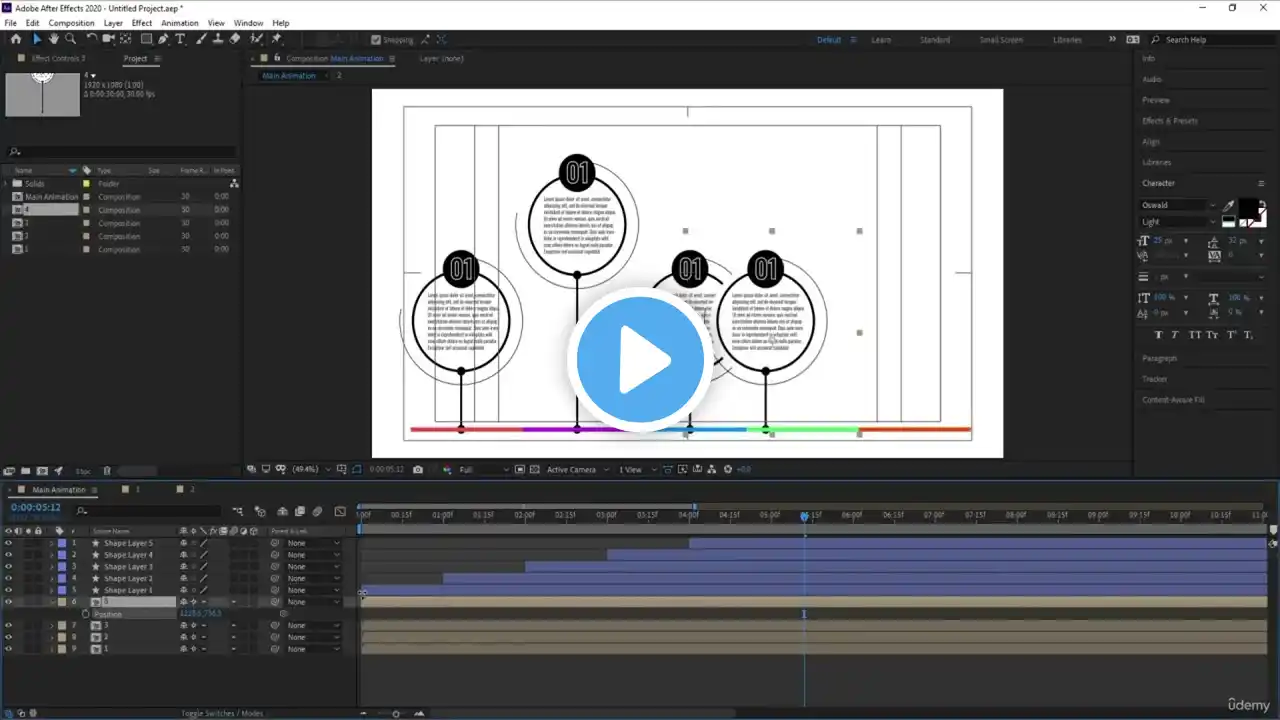Open the File menu
This screenshot has width=1280, height=720.
point(10,23)
